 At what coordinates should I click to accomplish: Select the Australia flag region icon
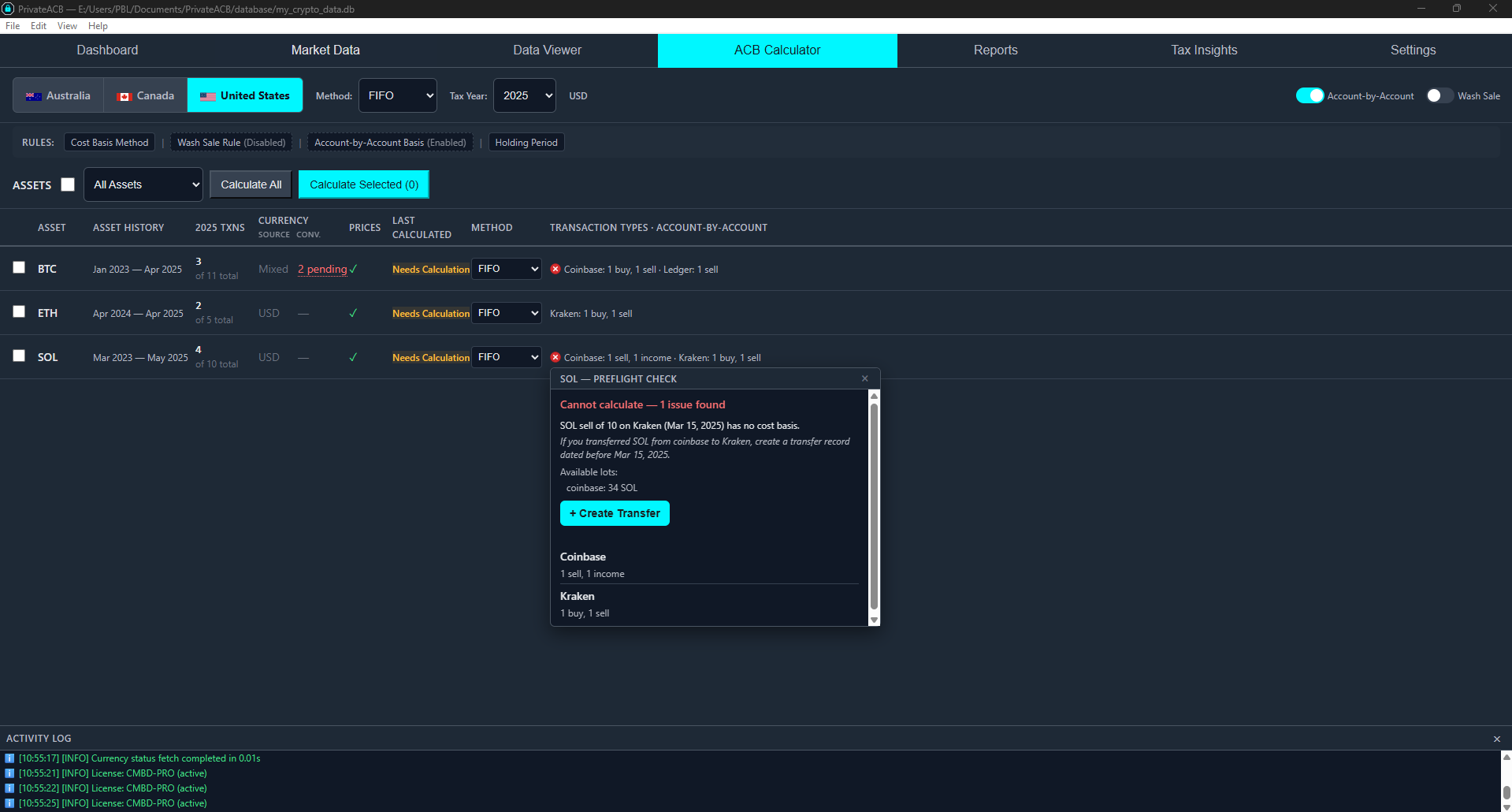pos(32,95)
